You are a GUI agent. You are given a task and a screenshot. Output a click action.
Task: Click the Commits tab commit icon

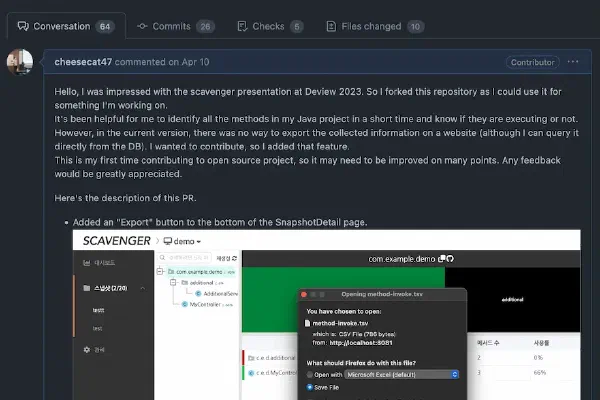click(x=142, y=26)
